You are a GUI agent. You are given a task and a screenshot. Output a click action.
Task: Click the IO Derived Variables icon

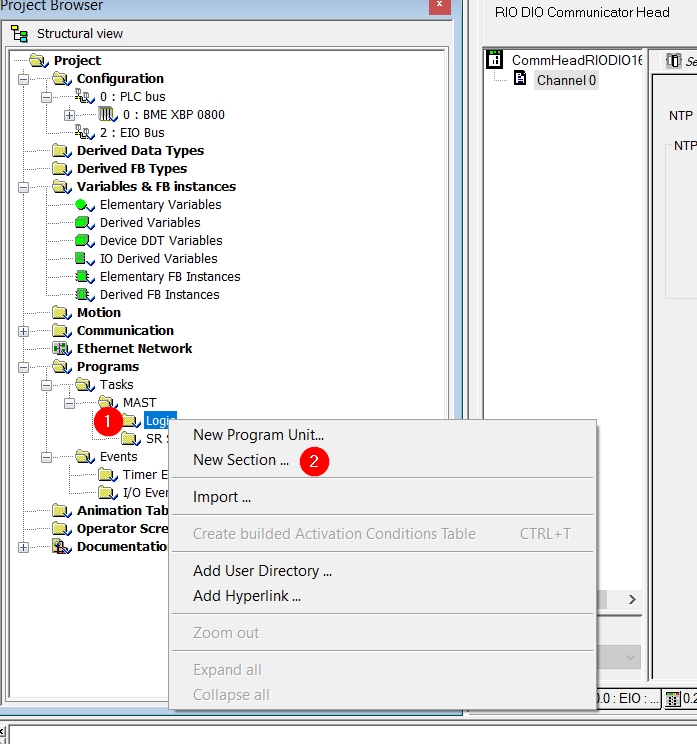[x=85, y=259]
